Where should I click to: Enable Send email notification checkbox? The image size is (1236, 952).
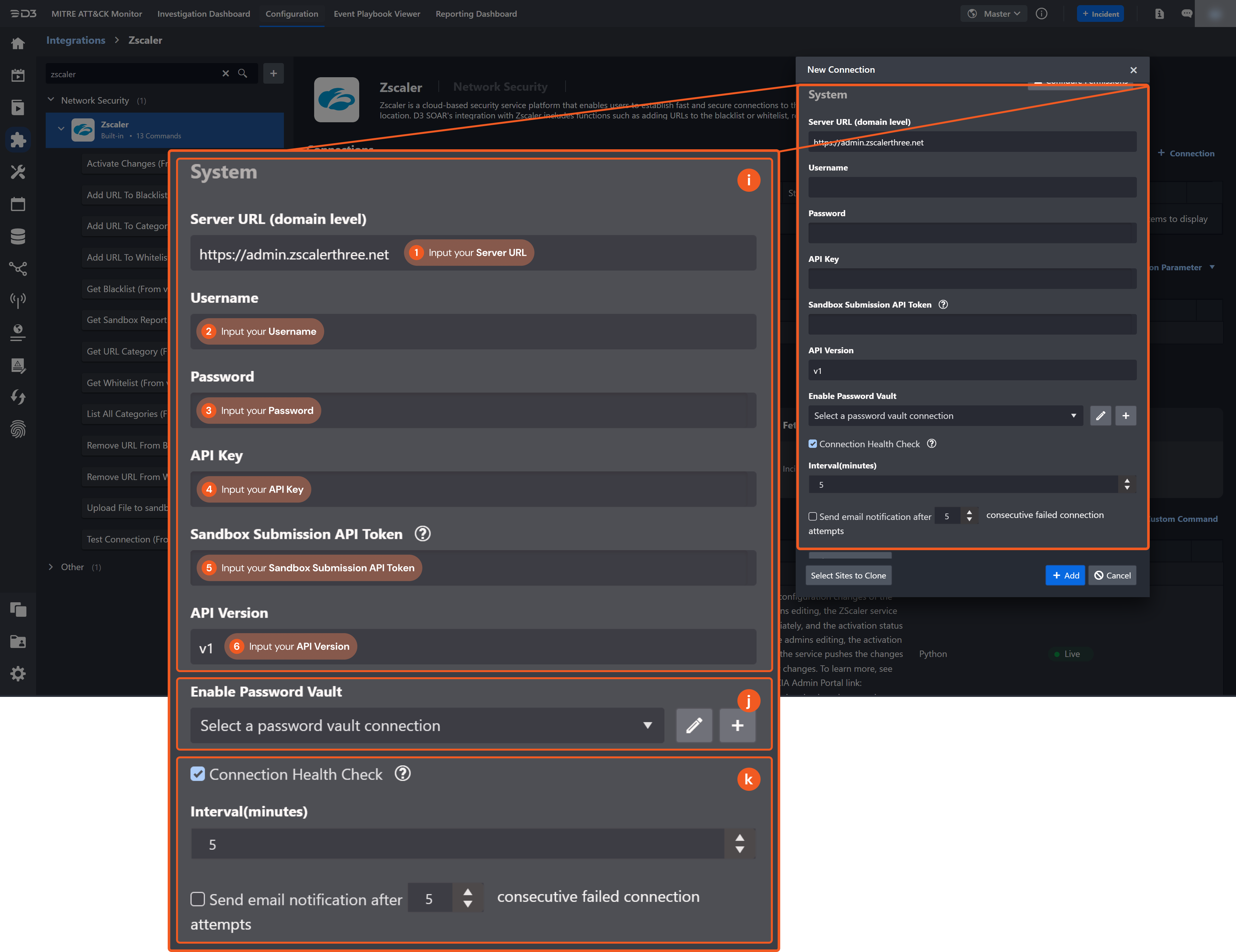tap(813, 516)
